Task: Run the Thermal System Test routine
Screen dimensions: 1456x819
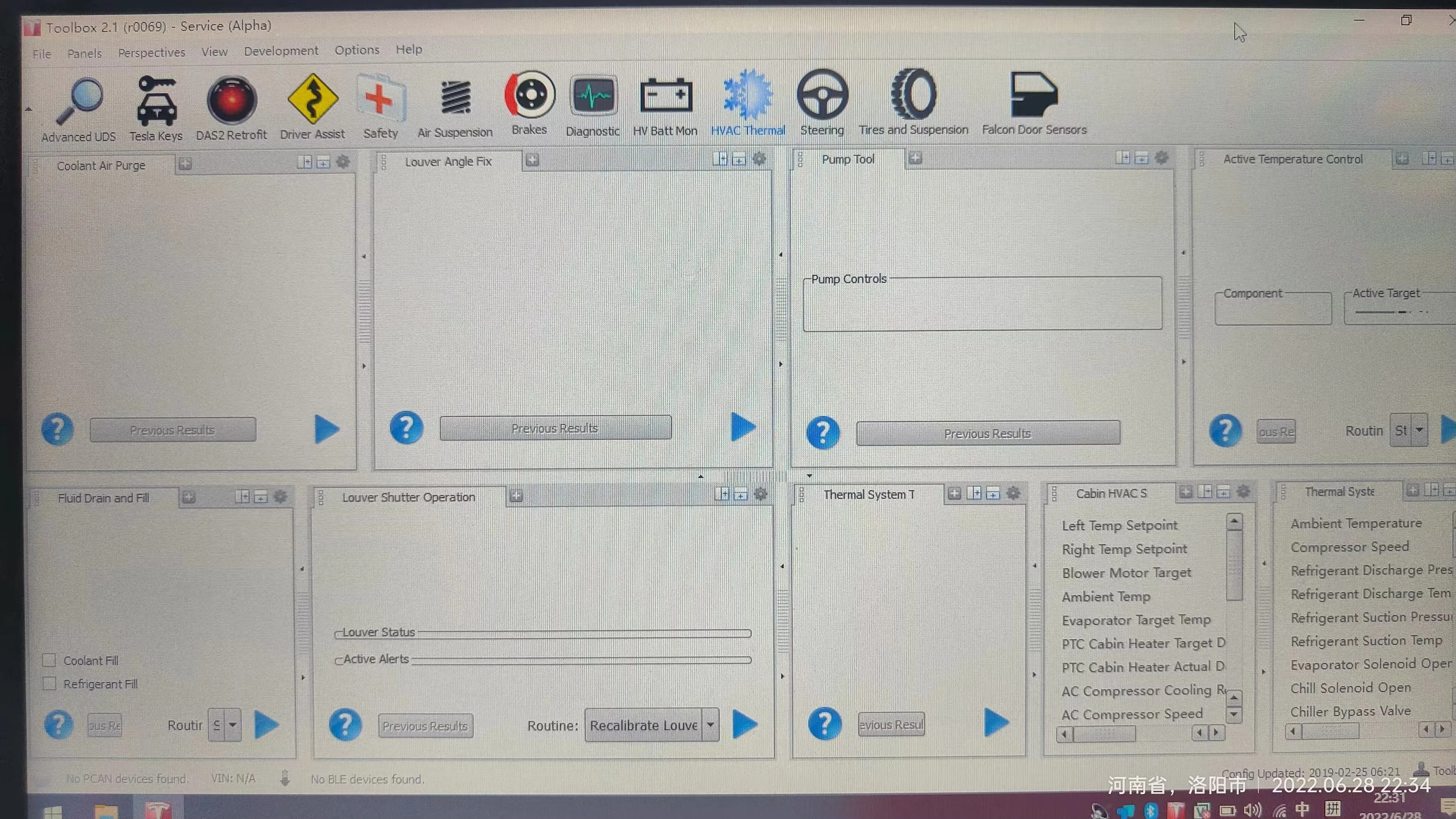Action: pyautogui.click(x=997, y=722)
